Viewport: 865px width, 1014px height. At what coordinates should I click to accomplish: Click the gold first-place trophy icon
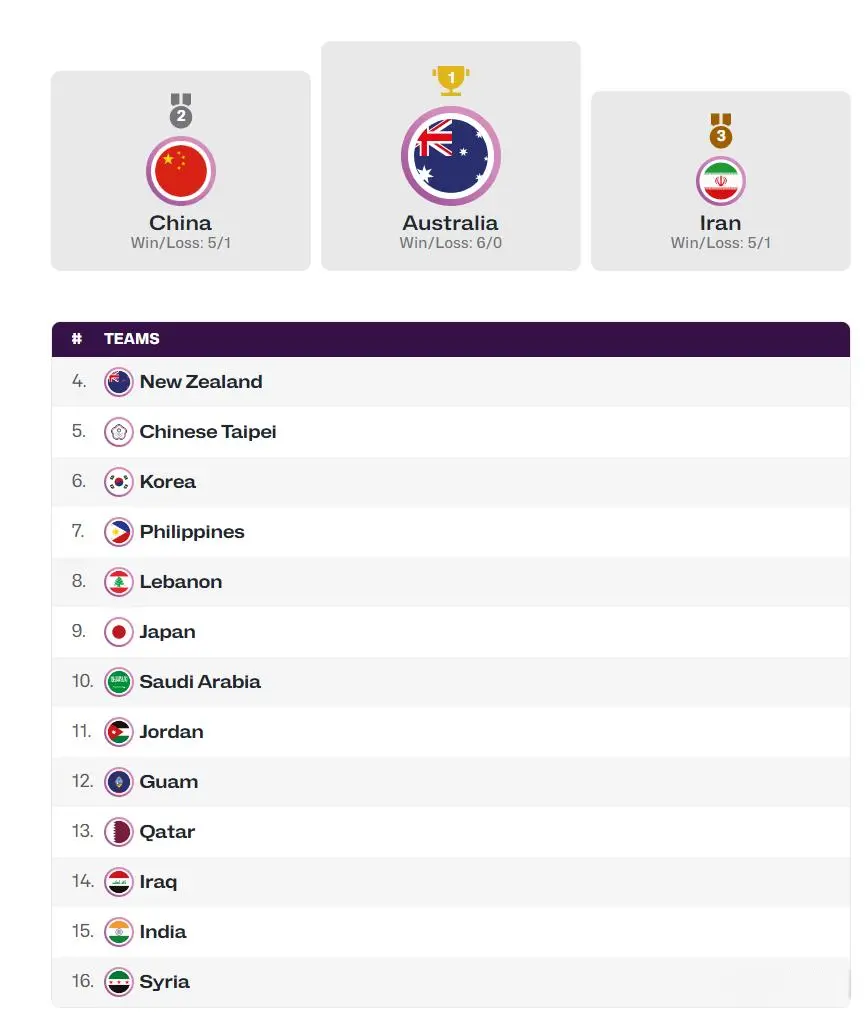[x=450, y=79]
